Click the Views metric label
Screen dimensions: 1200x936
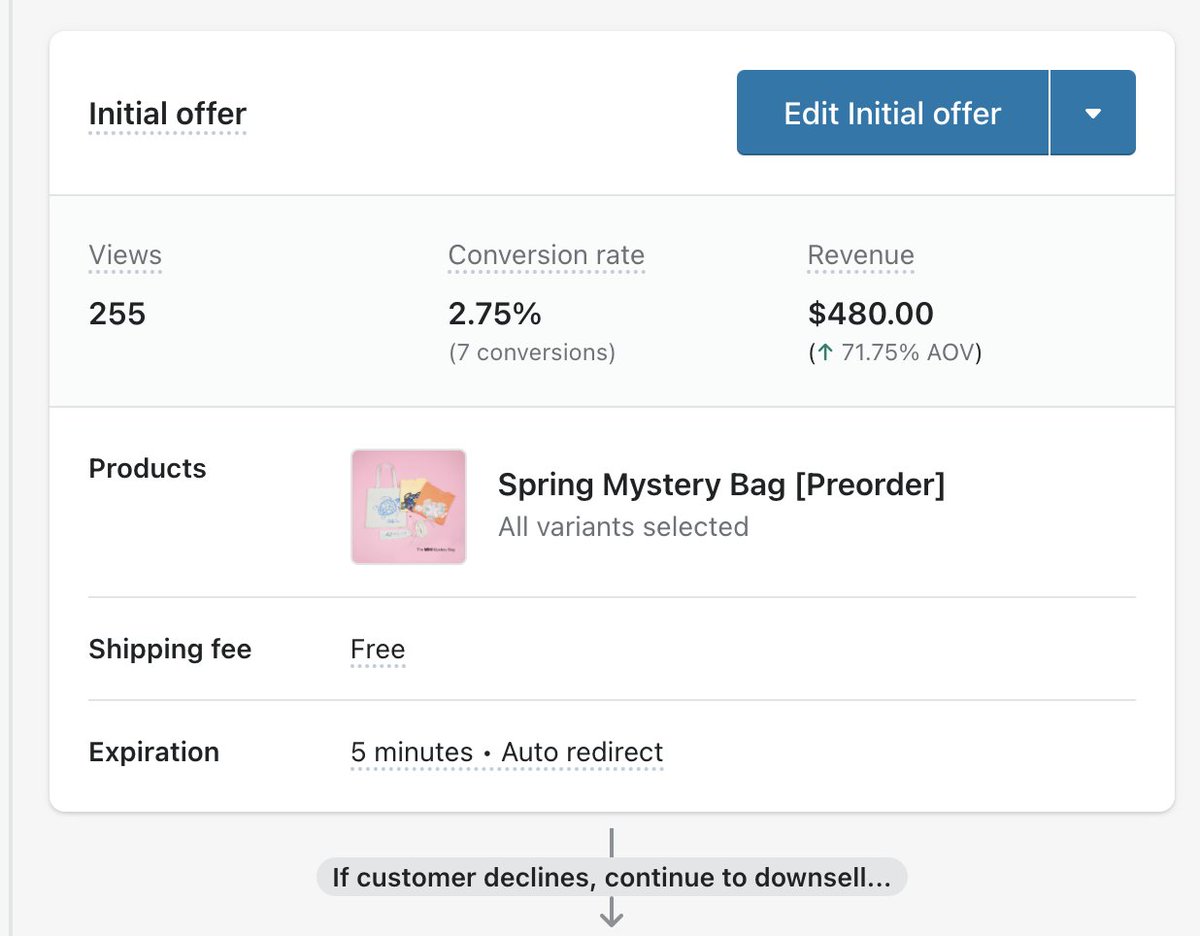pyautogui.click(x=125, y=255)
